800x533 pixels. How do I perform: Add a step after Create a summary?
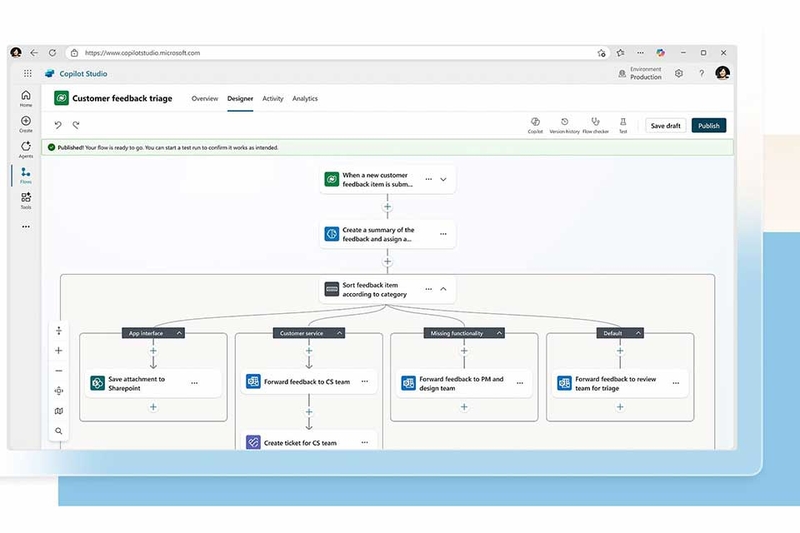(x=387, y=261)
